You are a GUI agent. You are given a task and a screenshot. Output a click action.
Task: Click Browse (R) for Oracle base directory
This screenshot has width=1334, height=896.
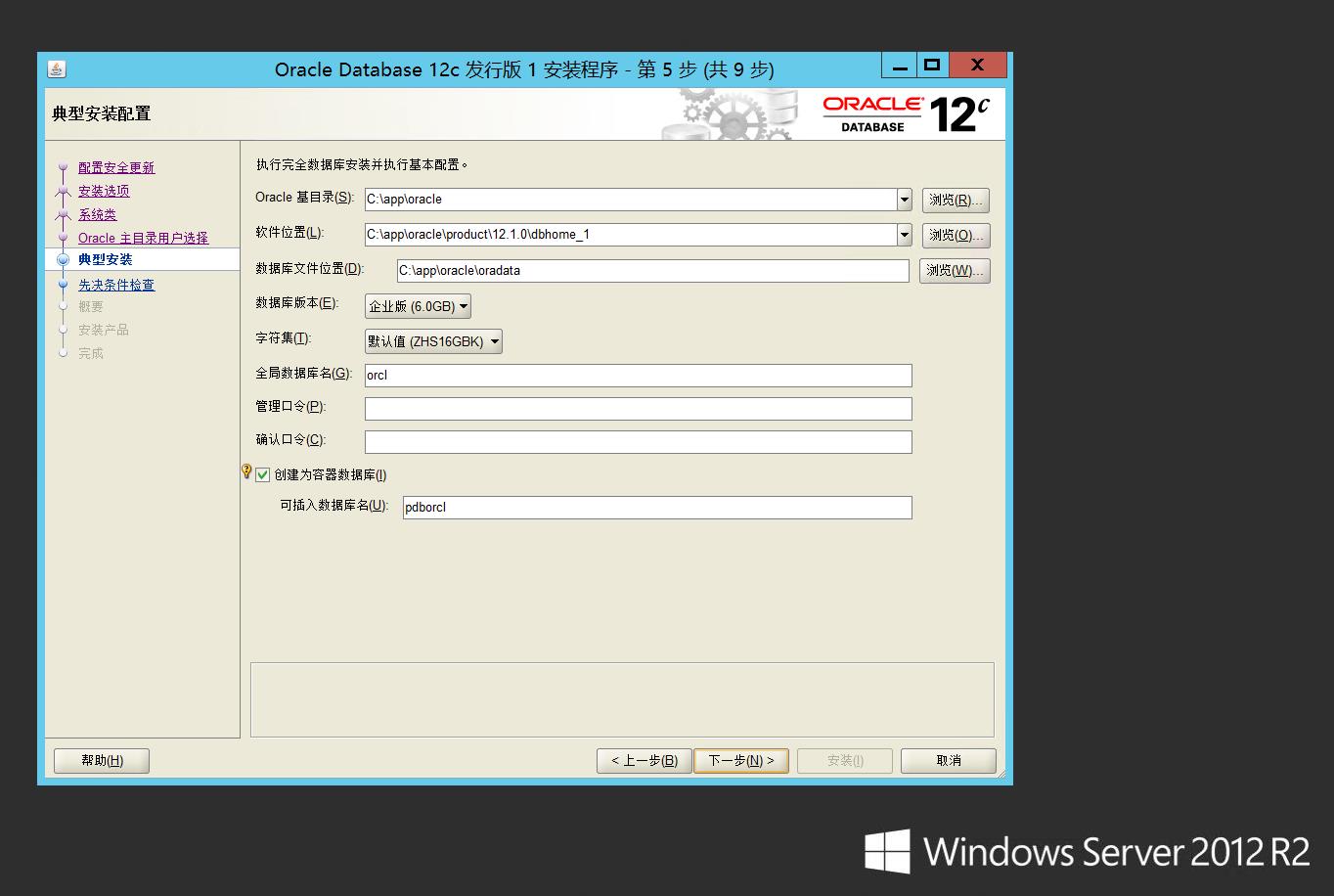coord(956,200)
